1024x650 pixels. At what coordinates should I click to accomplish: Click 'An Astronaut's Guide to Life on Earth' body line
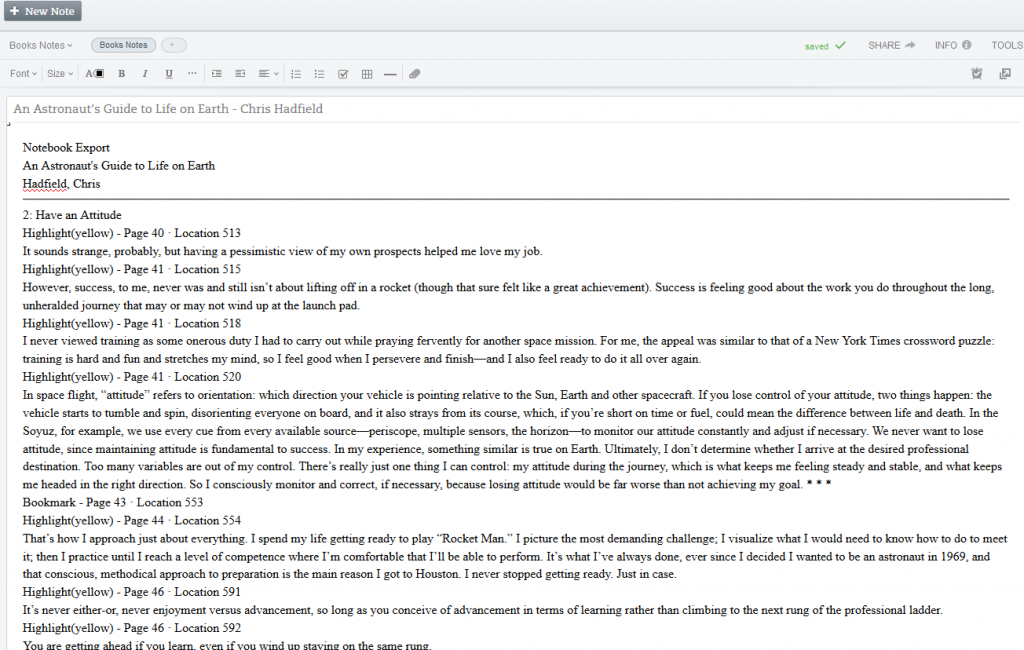point(118,166)
